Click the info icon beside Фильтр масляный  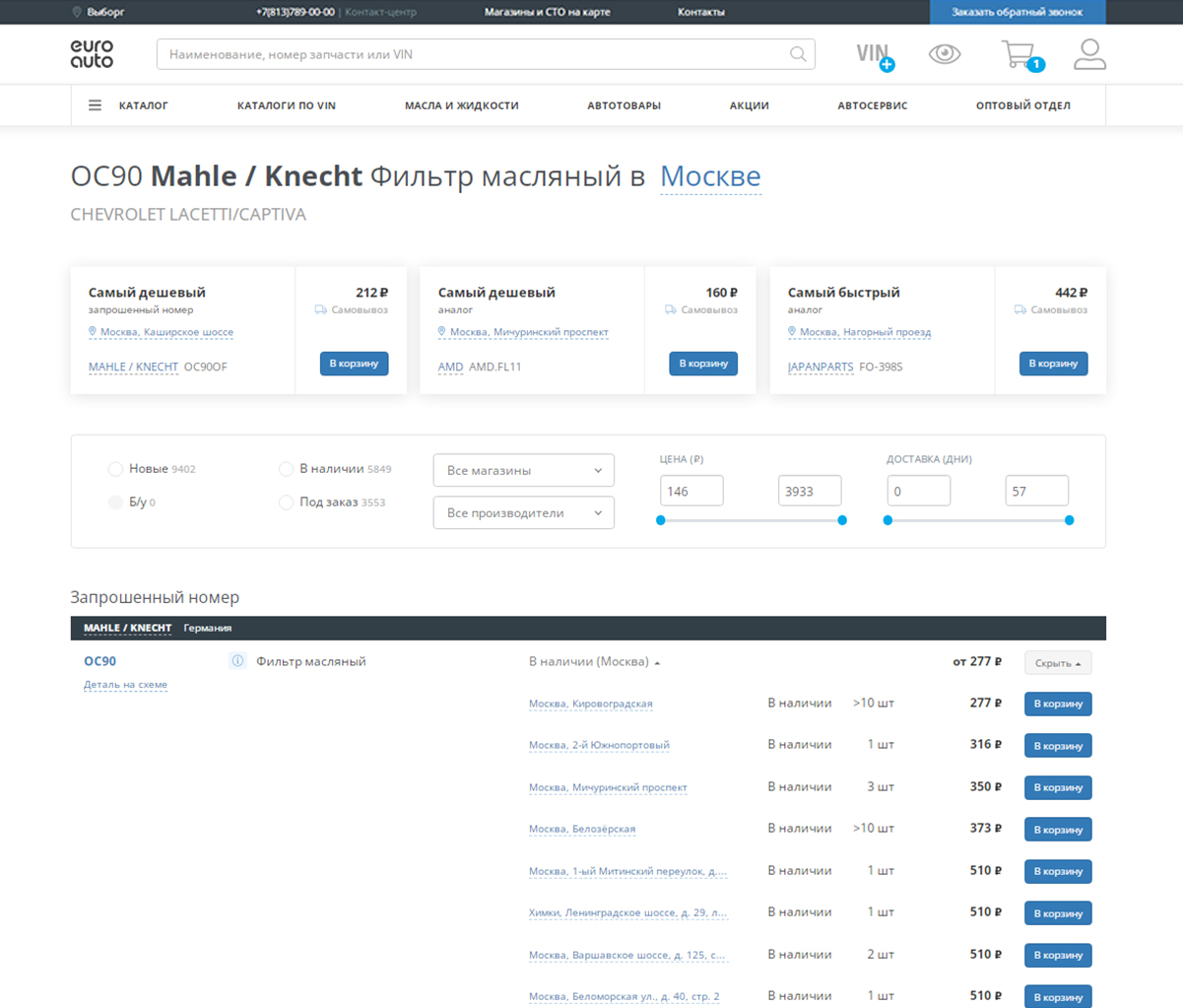(x=237, y=661)
